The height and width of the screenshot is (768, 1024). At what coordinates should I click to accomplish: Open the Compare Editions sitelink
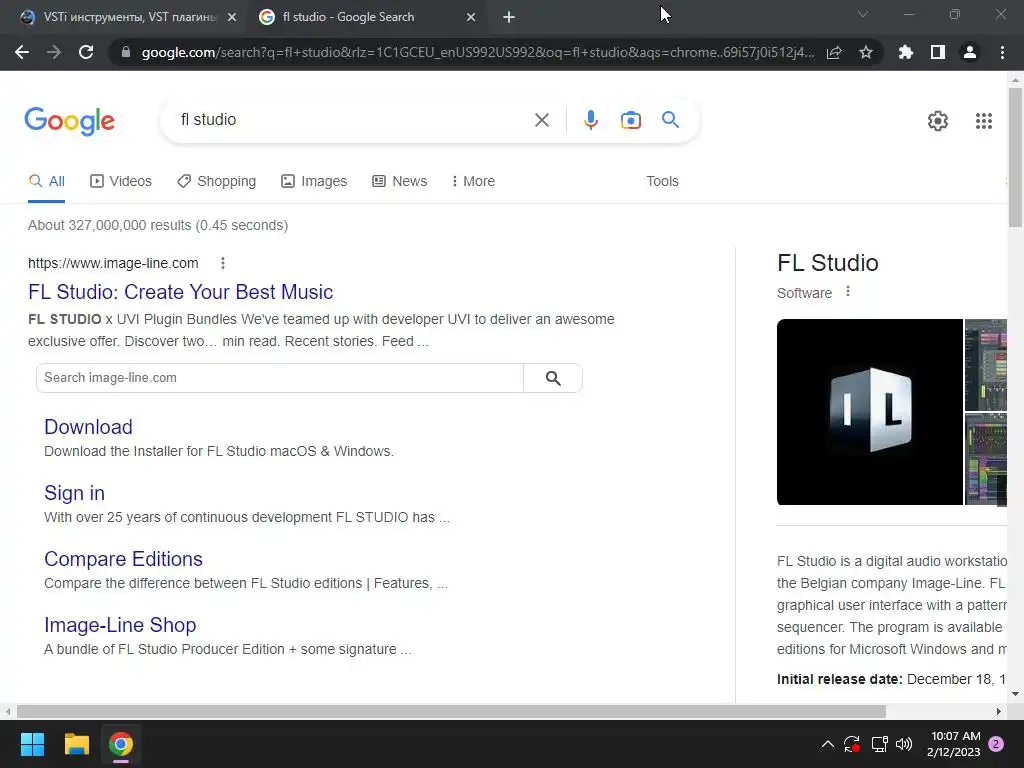click(123, 559)
